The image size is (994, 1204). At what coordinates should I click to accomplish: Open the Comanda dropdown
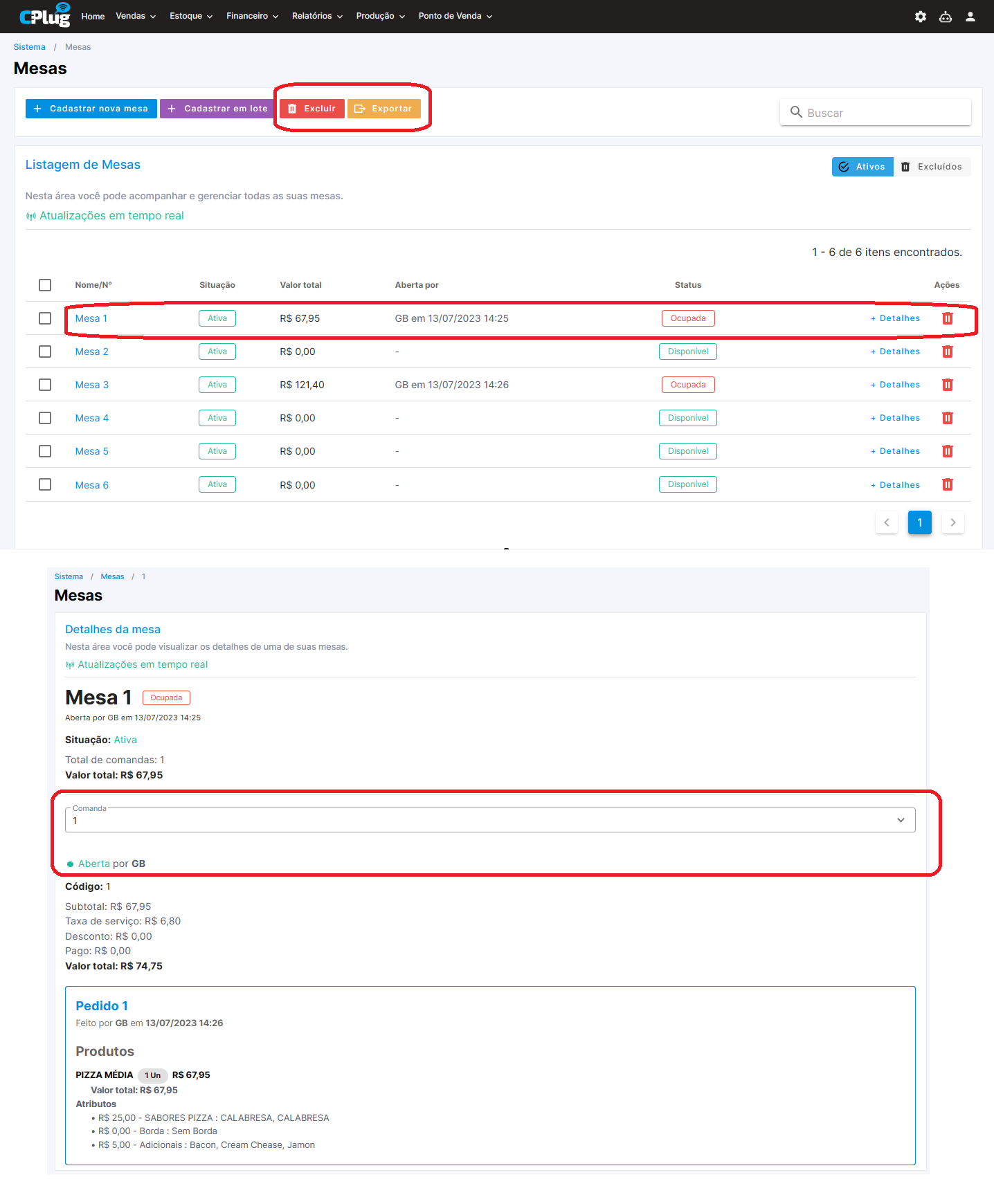(490, 820)
